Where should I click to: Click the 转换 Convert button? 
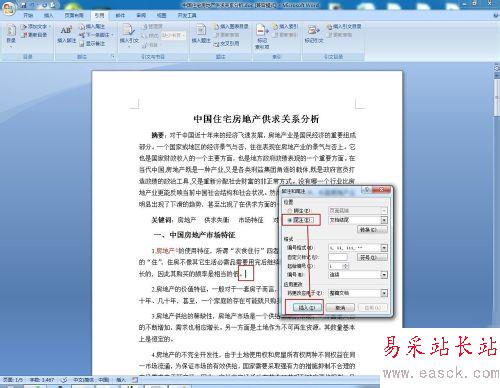pos(372,230)
